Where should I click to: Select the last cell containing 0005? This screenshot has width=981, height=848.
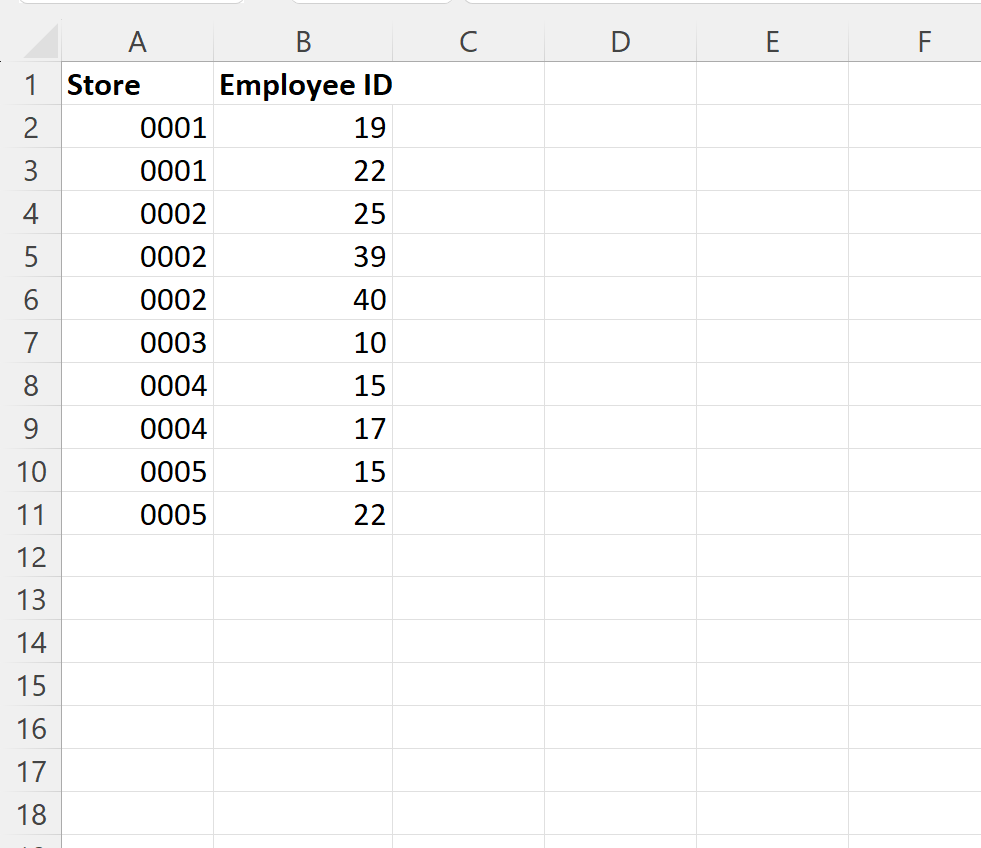pos(138,514)
